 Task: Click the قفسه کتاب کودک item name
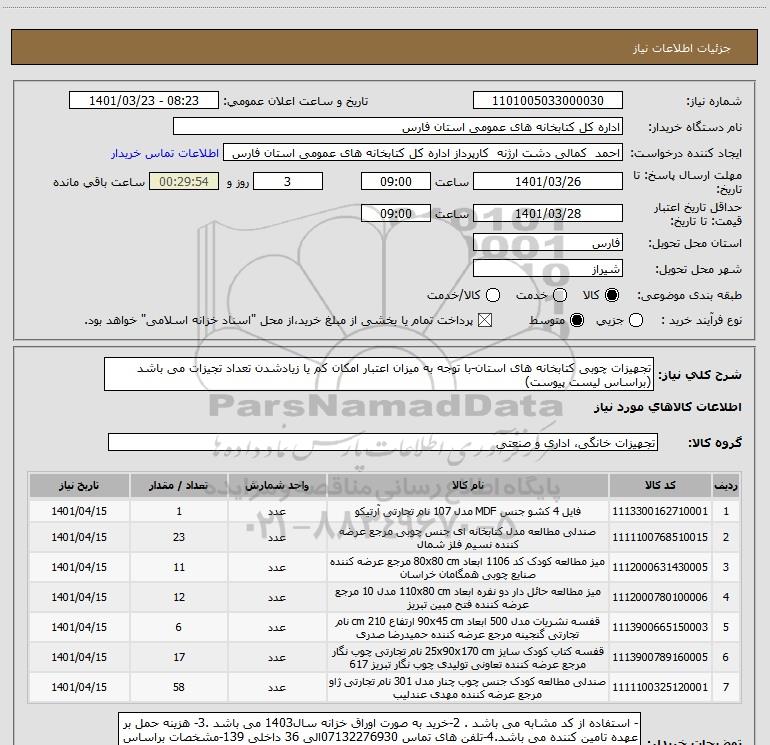tap(468, 658)
